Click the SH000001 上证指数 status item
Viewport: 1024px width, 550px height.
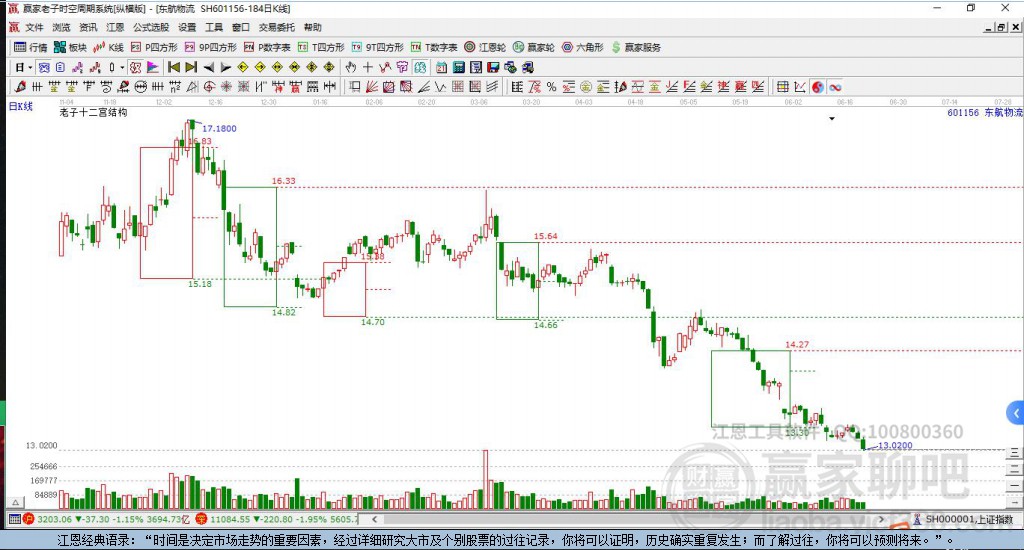click(x=963, y=519)
